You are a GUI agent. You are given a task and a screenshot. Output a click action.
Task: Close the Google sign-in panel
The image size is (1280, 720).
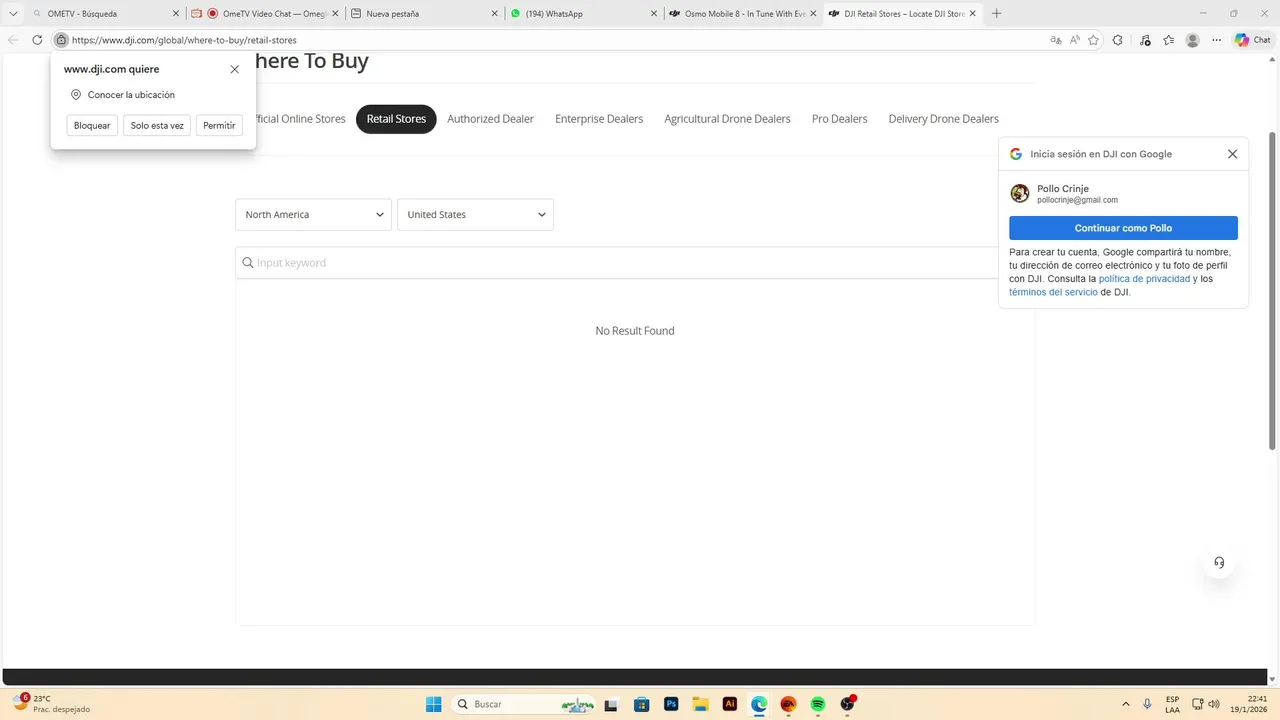(1232, 154)
